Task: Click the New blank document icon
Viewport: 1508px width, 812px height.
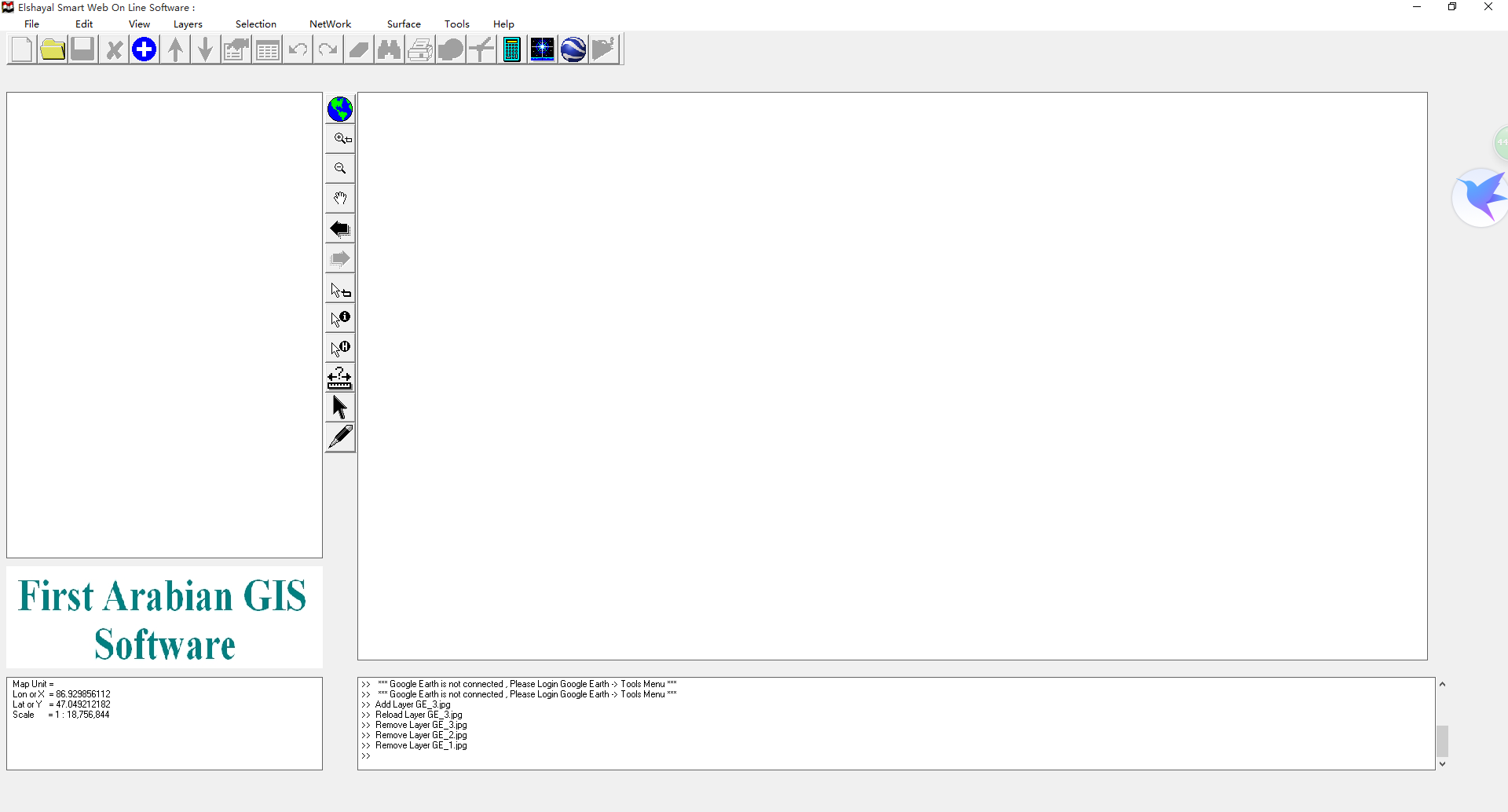Action: coord(22,49)
